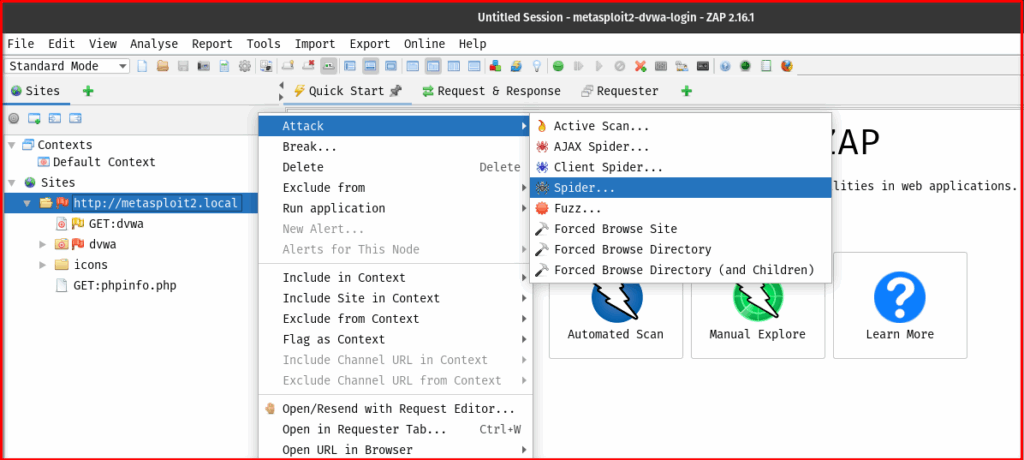Click the Manual Explore radar icon
Viewport: 1024px width, 460px height.
pos(758,298)
